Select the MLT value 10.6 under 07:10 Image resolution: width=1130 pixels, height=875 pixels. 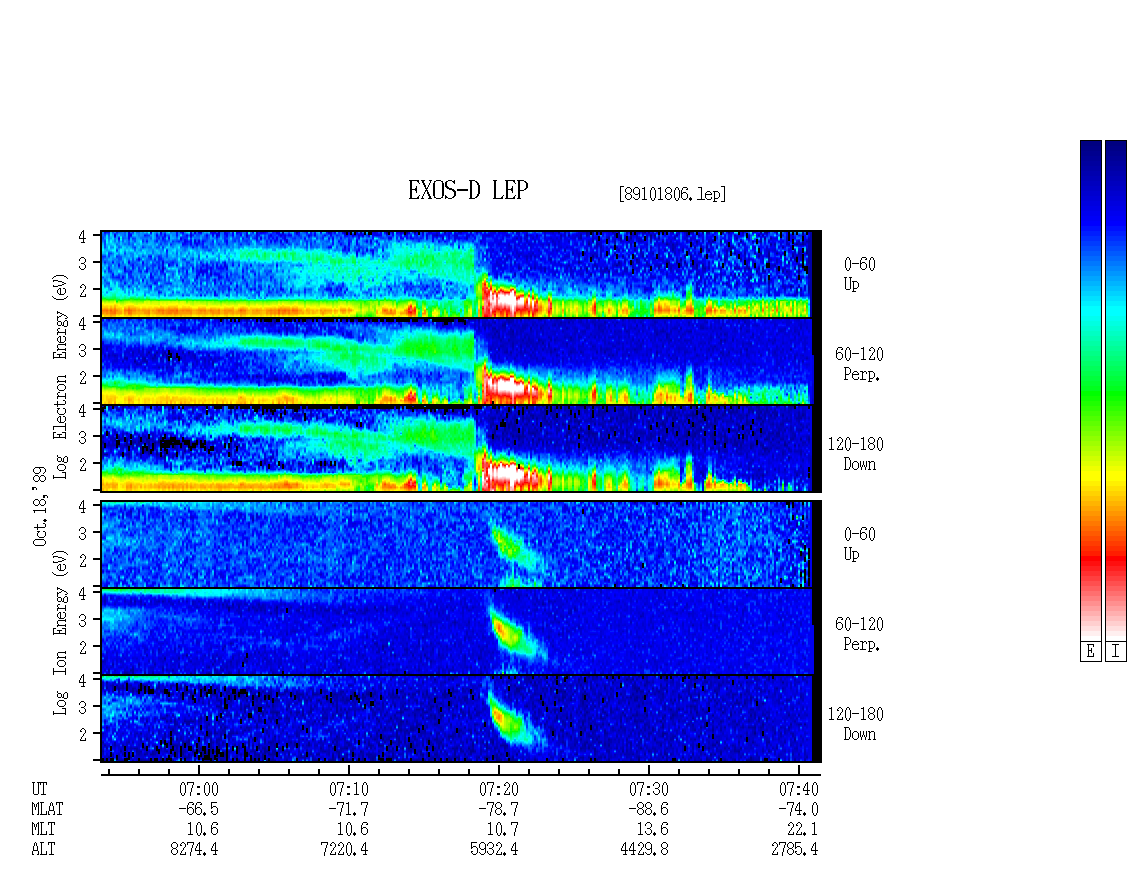352,830
